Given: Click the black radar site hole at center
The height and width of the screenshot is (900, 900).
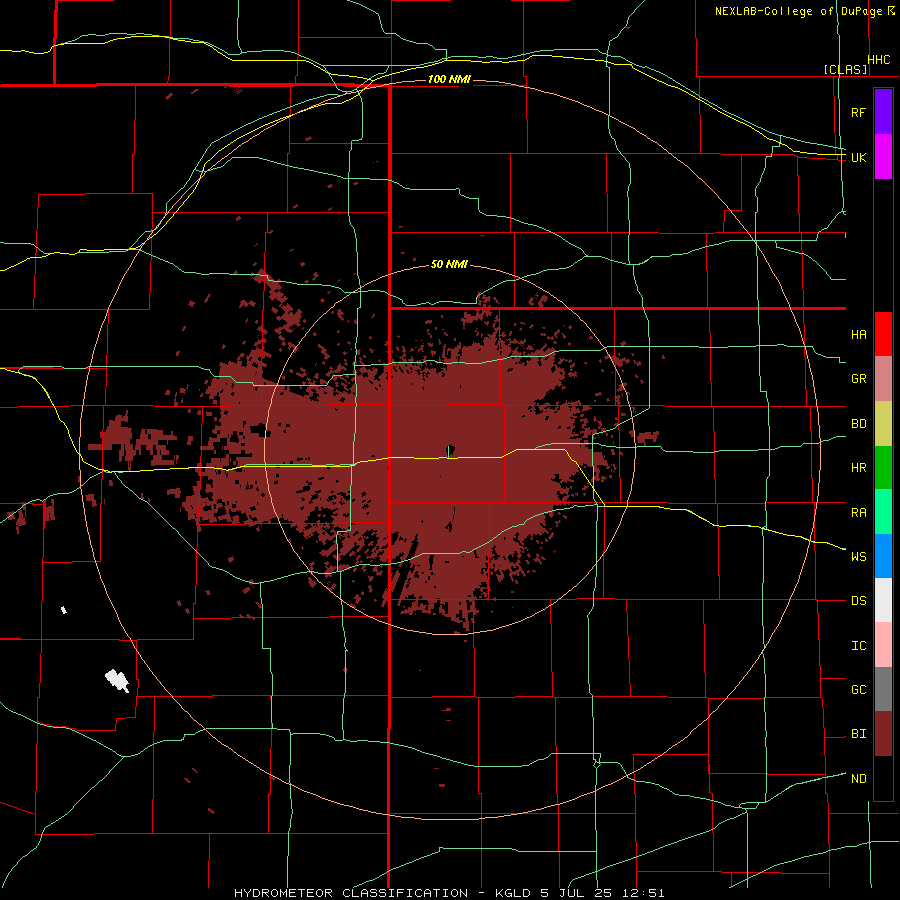Looking at the screenshot, I should click(451, 451).
